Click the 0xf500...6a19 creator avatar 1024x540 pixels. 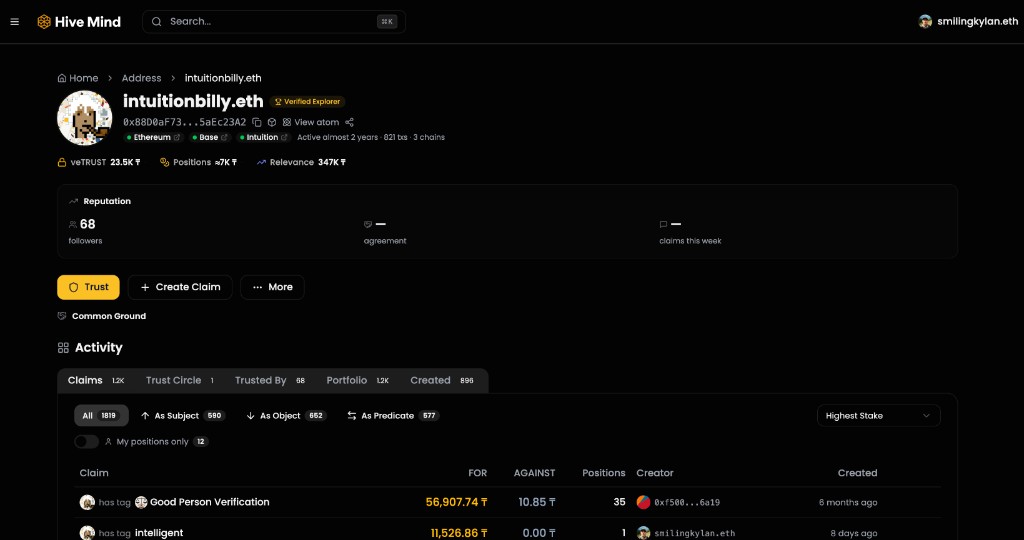pyautogui.click(x=643, y=502)
